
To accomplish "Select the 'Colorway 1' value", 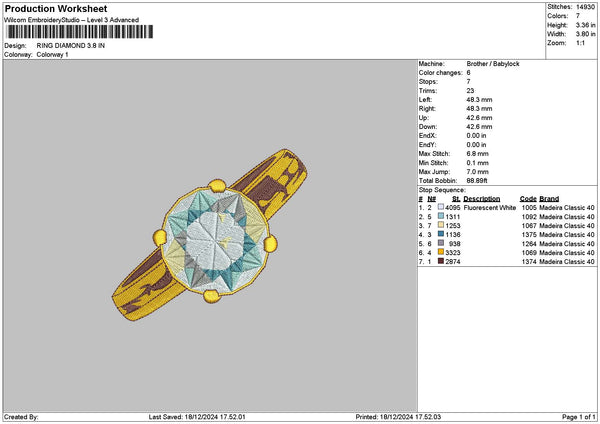I will click(52, 55).
